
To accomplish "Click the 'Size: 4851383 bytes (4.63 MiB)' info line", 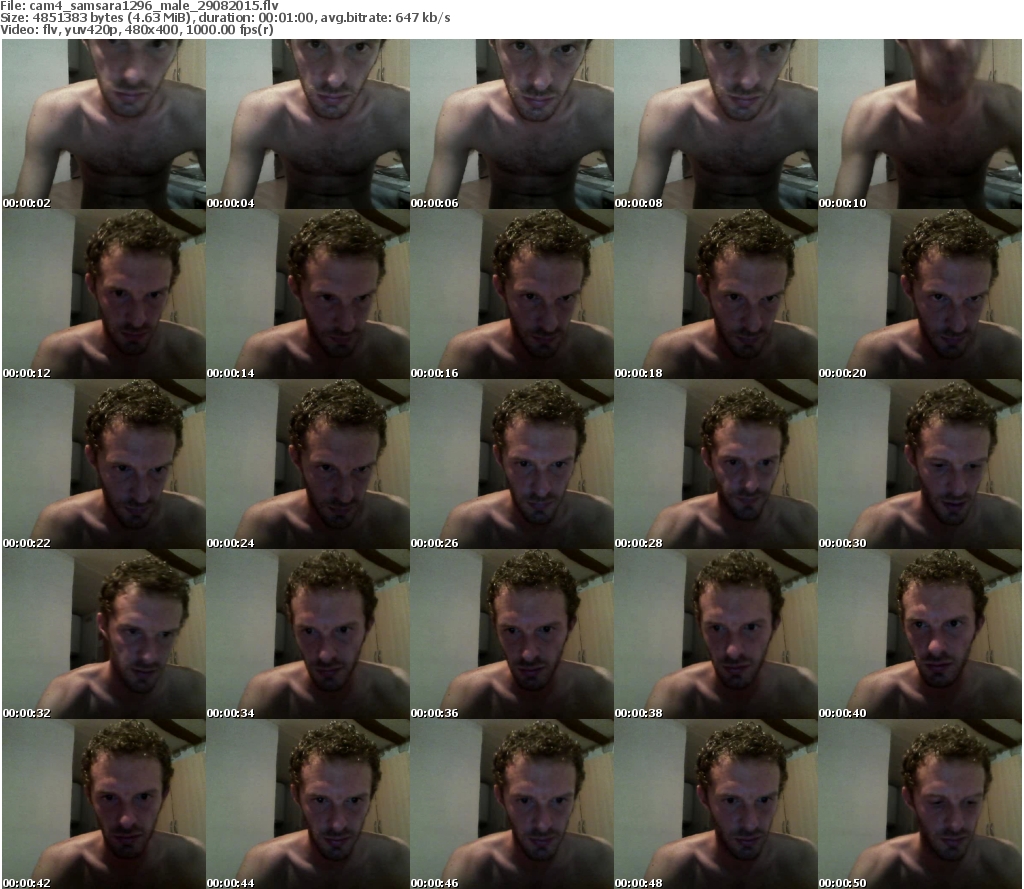I will click(225, 18).
